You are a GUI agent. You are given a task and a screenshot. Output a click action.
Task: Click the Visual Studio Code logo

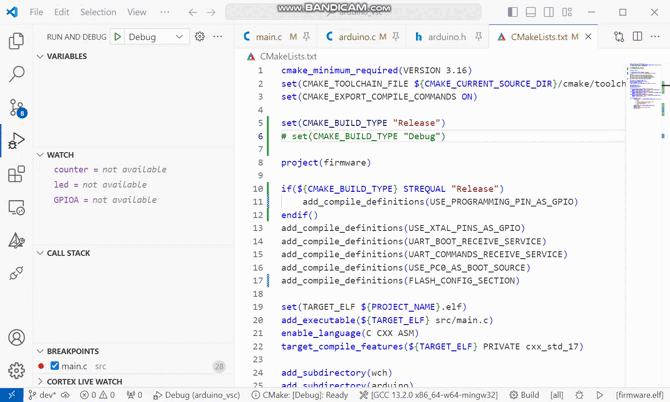click(x=12, y=12)
